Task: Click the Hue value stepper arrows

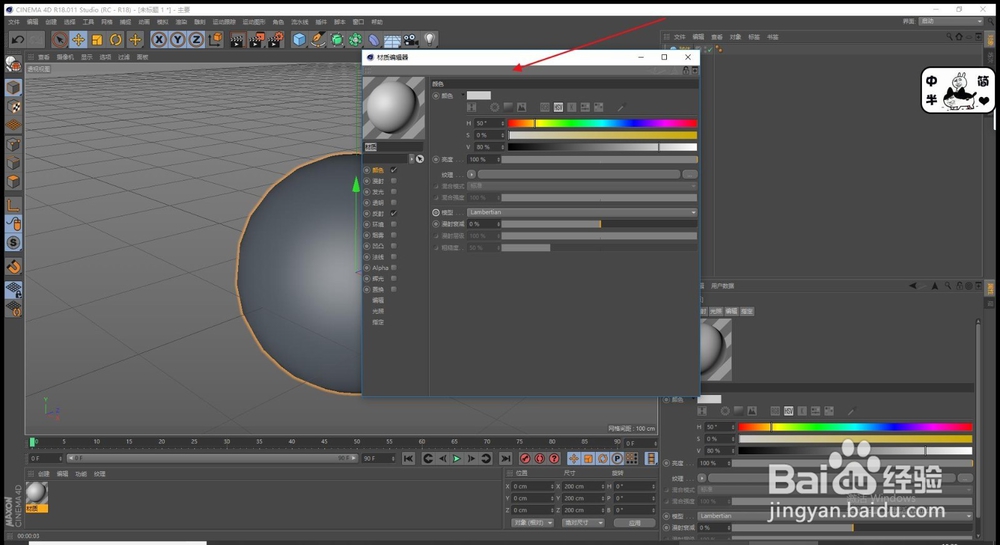Action: coord(503,123)
